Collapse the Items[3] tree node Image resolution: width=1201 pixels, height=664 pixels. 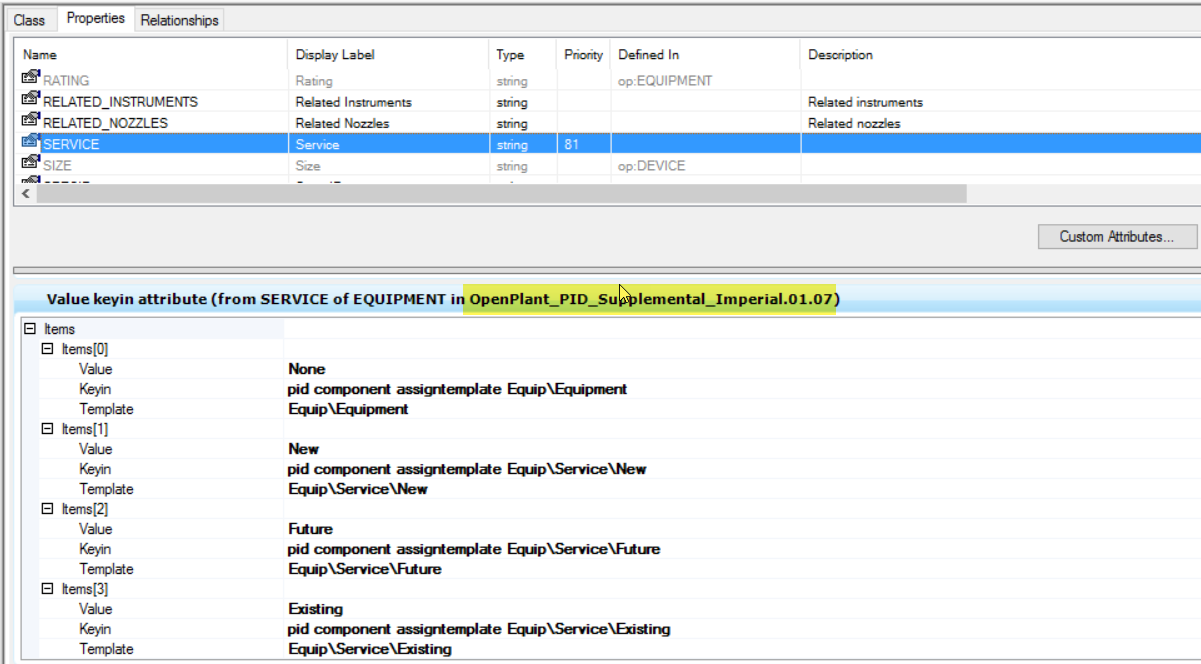(x=47, y=589)
